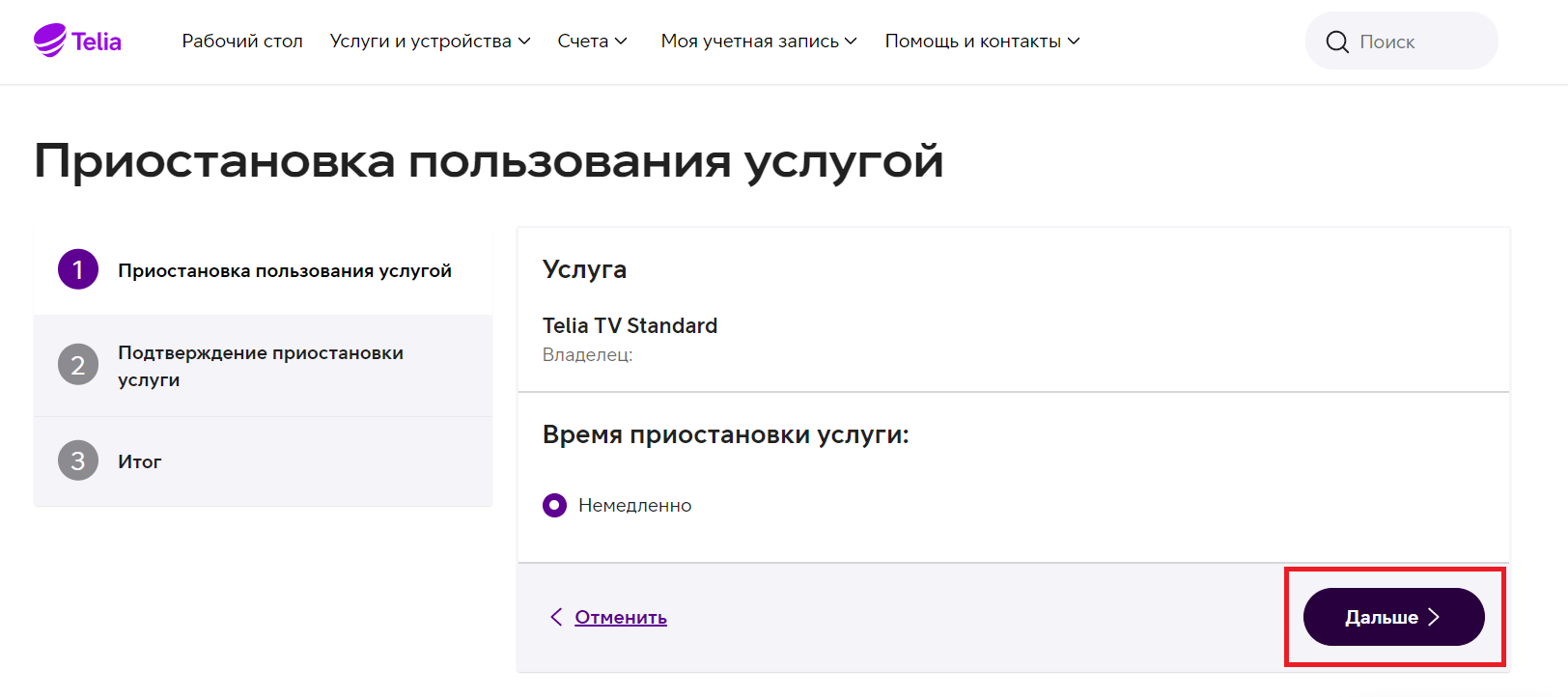This screenshot has height=697, width=1568.
Task: Click the step 1 numbered circle
Action: 78,270
